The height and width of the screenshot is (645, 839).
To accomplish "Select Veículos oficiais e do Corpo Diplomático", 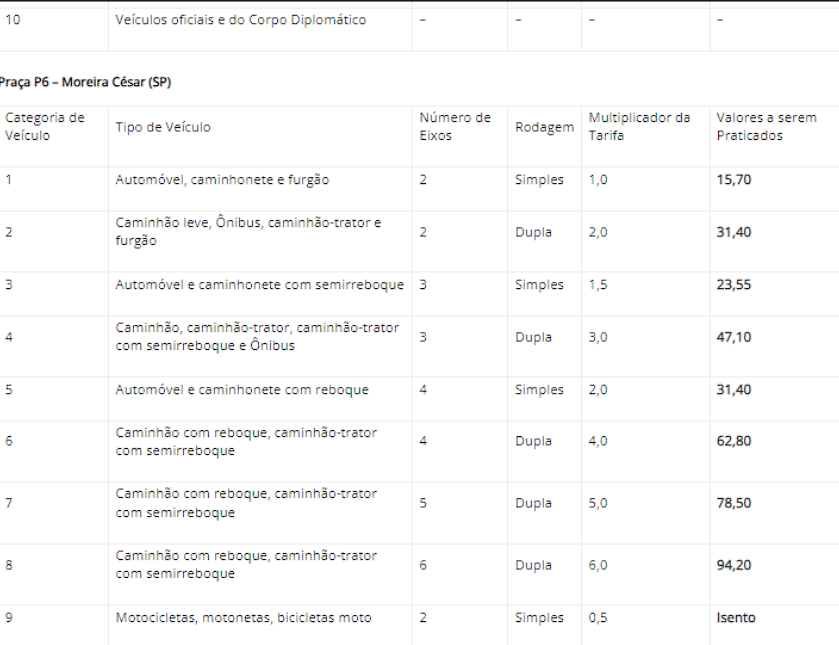I will pos(241,20).
